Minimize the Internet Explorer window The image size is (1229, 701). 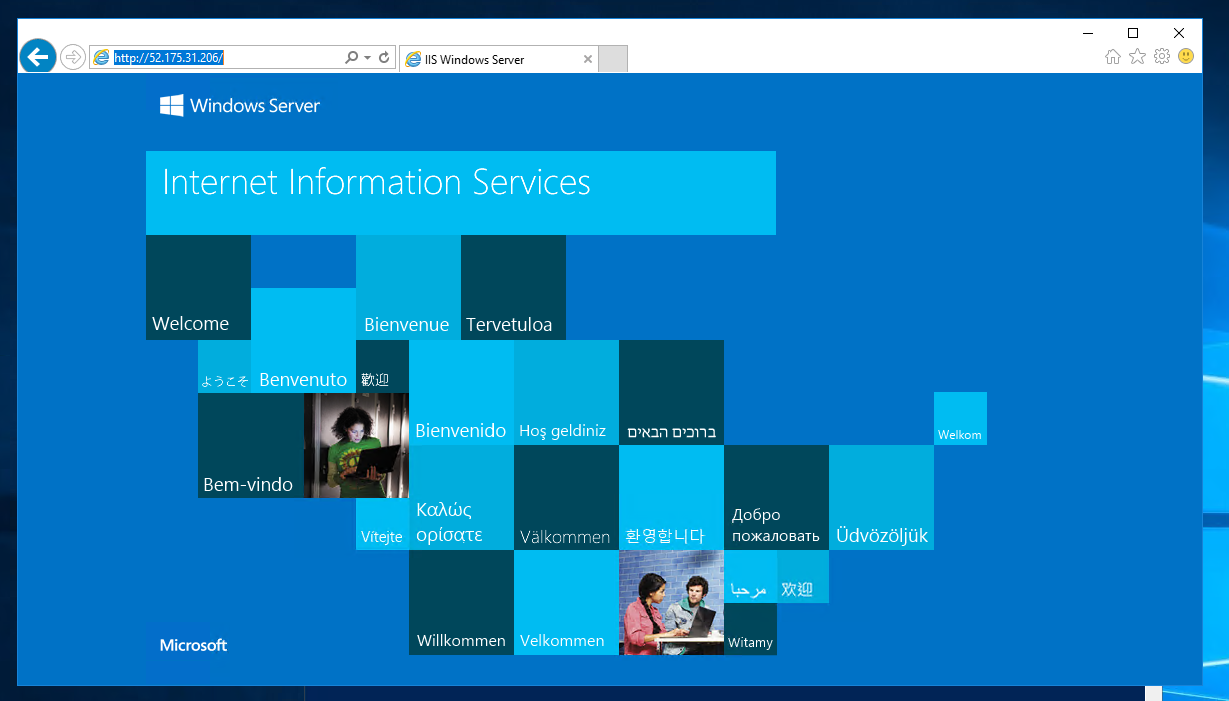click(x=1087, y=33)
